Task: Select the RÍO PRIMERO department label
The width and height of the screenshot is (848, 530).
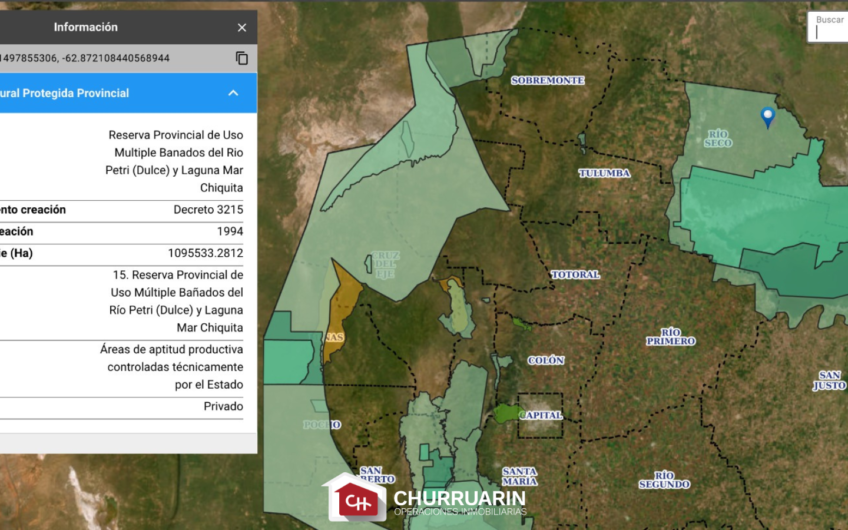Action: pyautogui.click(x=671, y=336)
